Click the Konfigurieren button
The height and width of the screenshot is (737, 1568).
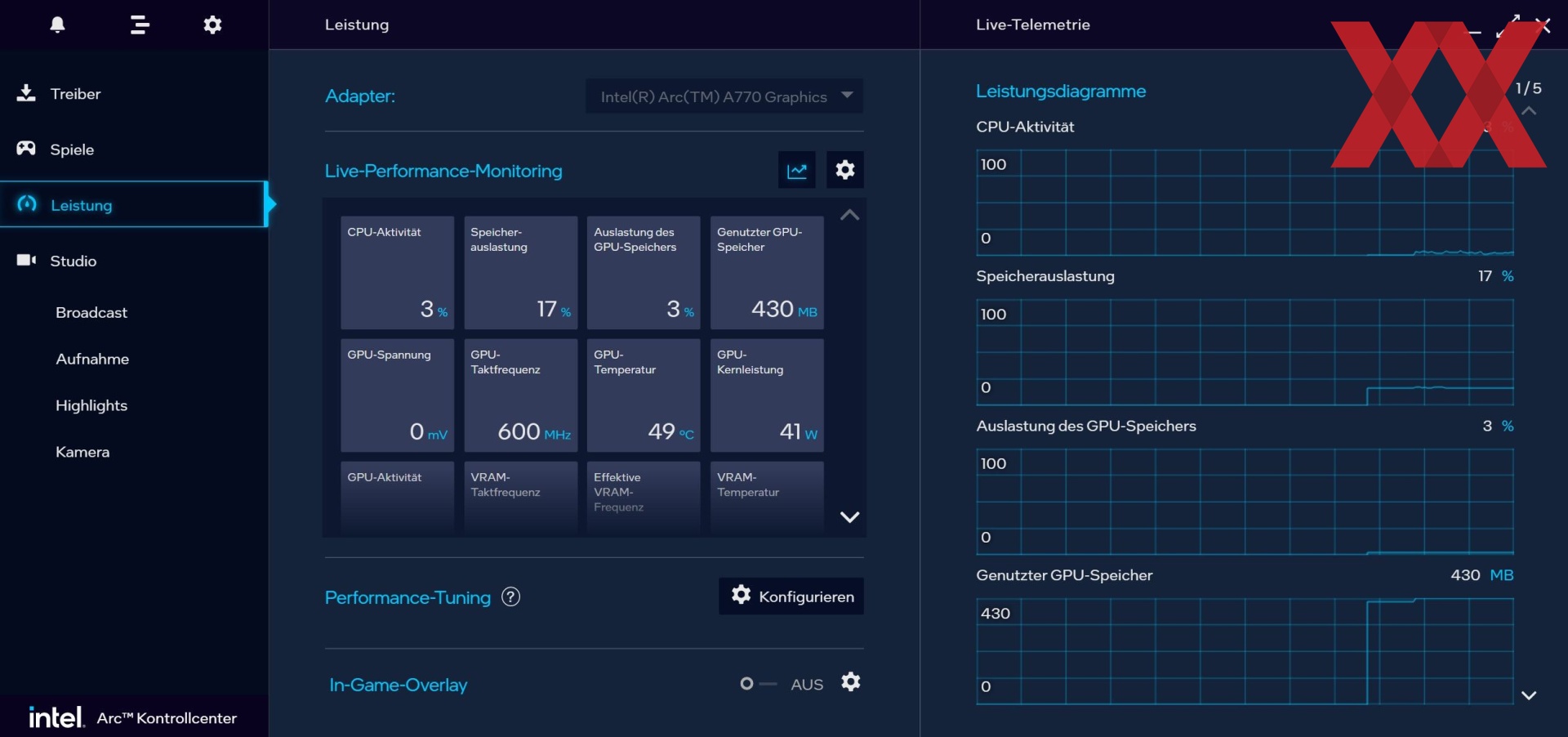[x=791, y=596]
